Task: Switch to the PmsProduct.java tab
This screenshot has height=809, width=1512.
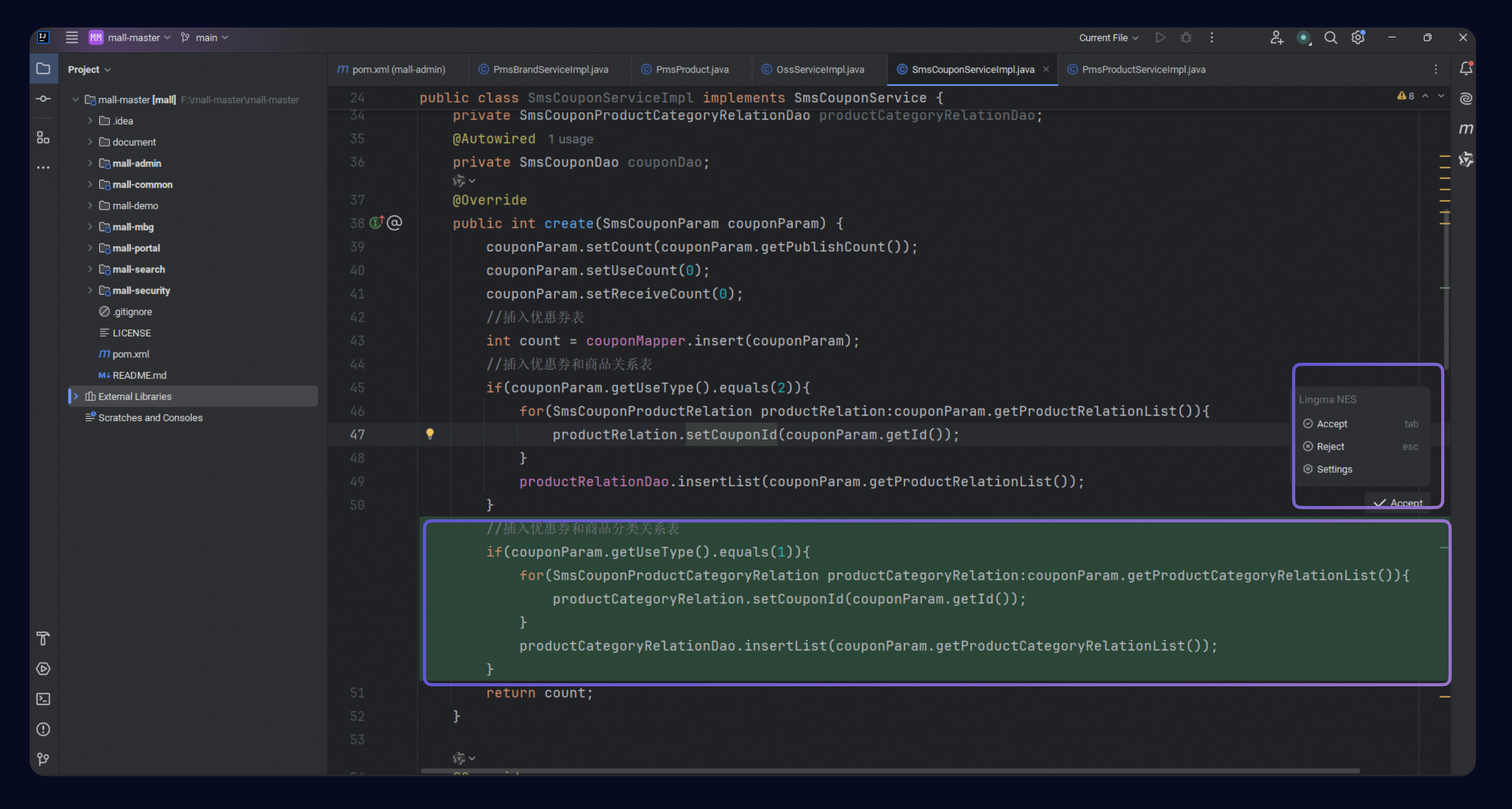Action: click(692, 69)
